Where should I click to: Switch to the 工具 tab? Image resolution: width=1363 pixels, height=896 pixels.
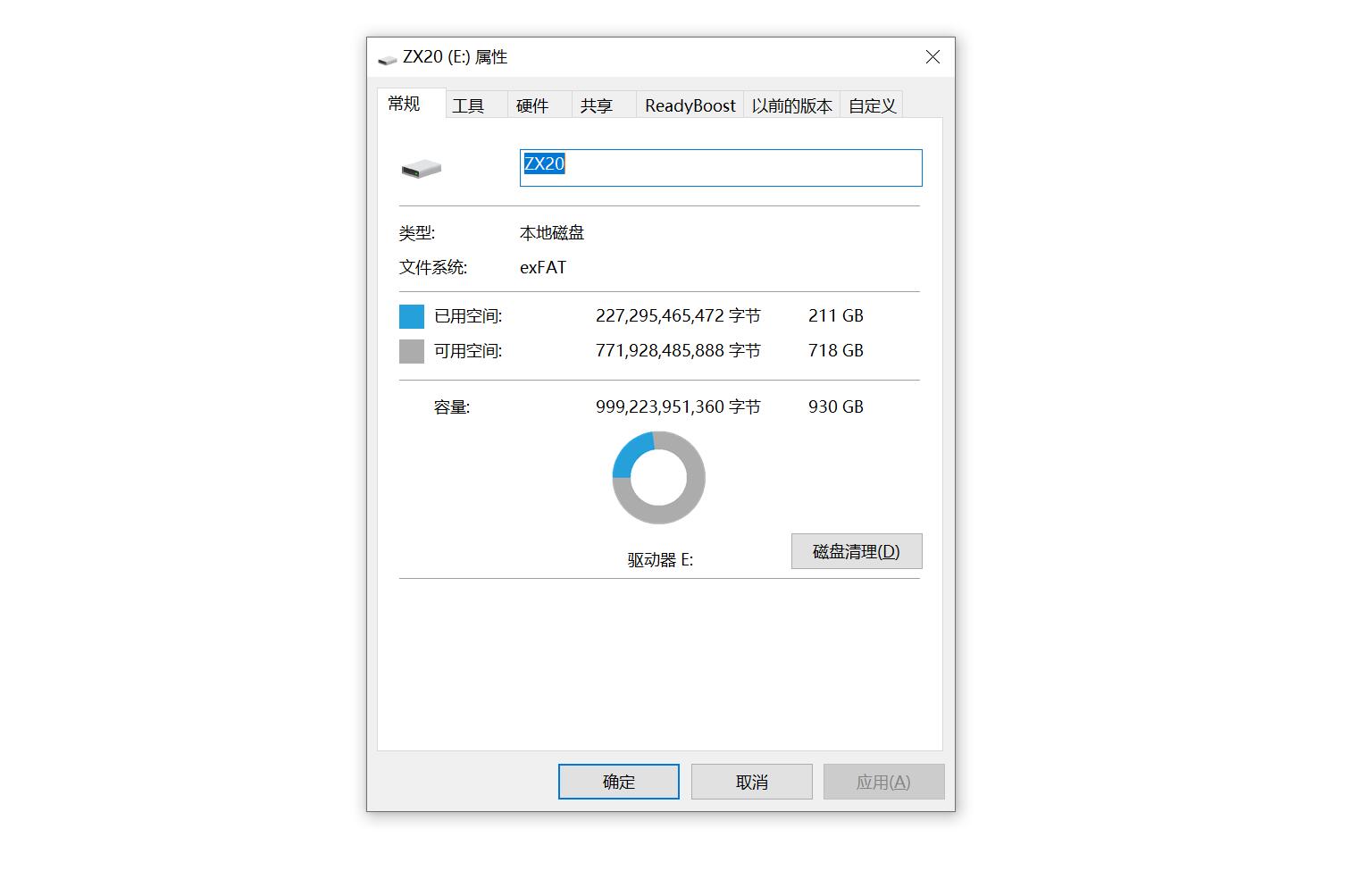tap(468, 105)
